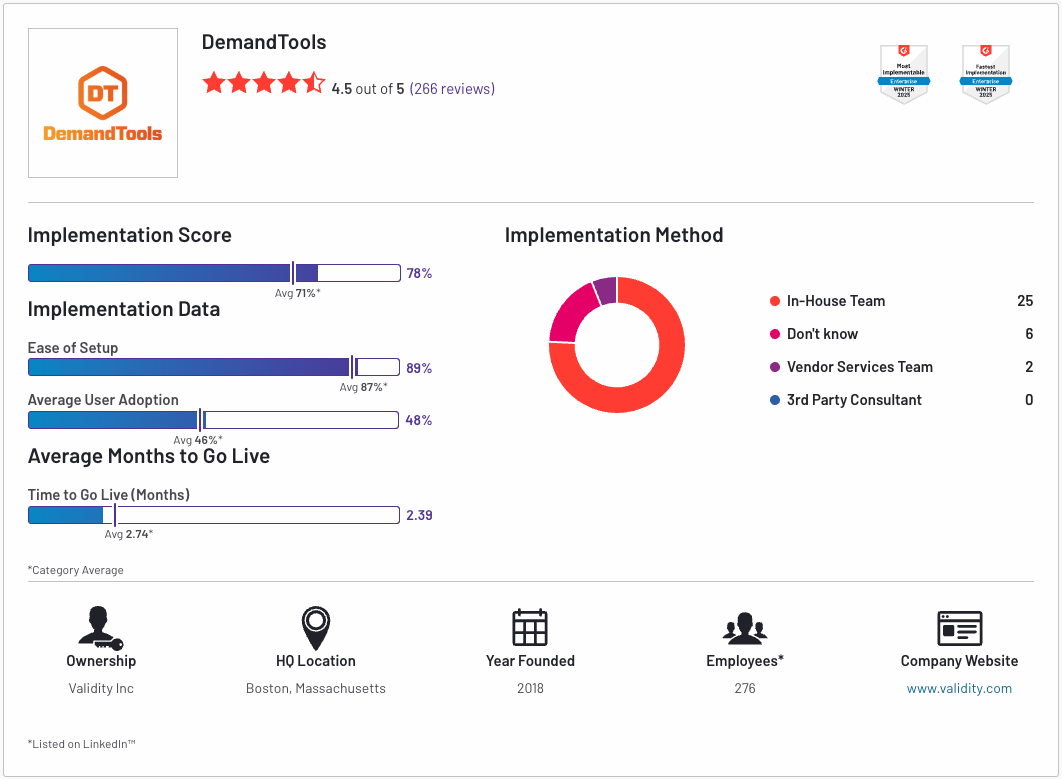Click the 48% User Adoption value
This screenshot has height=779, width=1062.
[419, 420]
